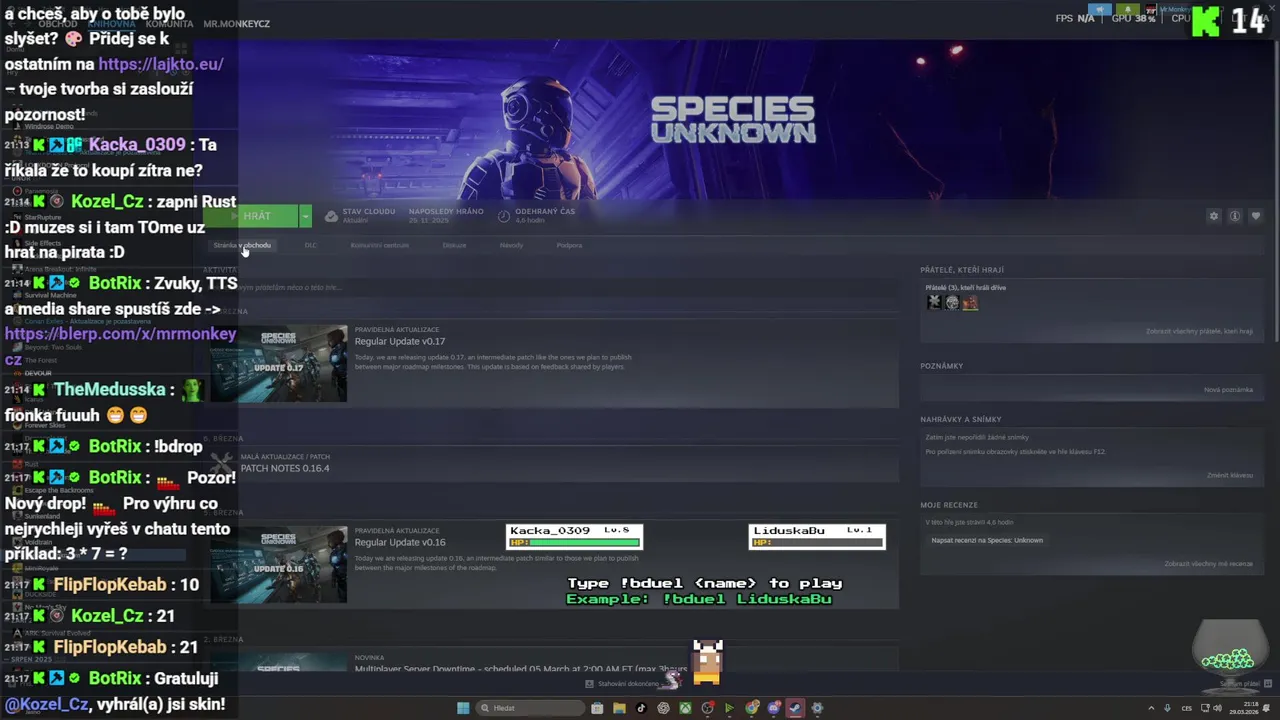Open the Stránka v obchodu tab

click(242, 245)
